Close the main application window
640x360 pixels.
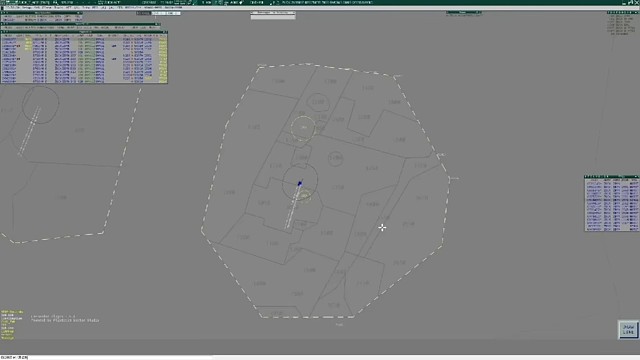[636, 2]
